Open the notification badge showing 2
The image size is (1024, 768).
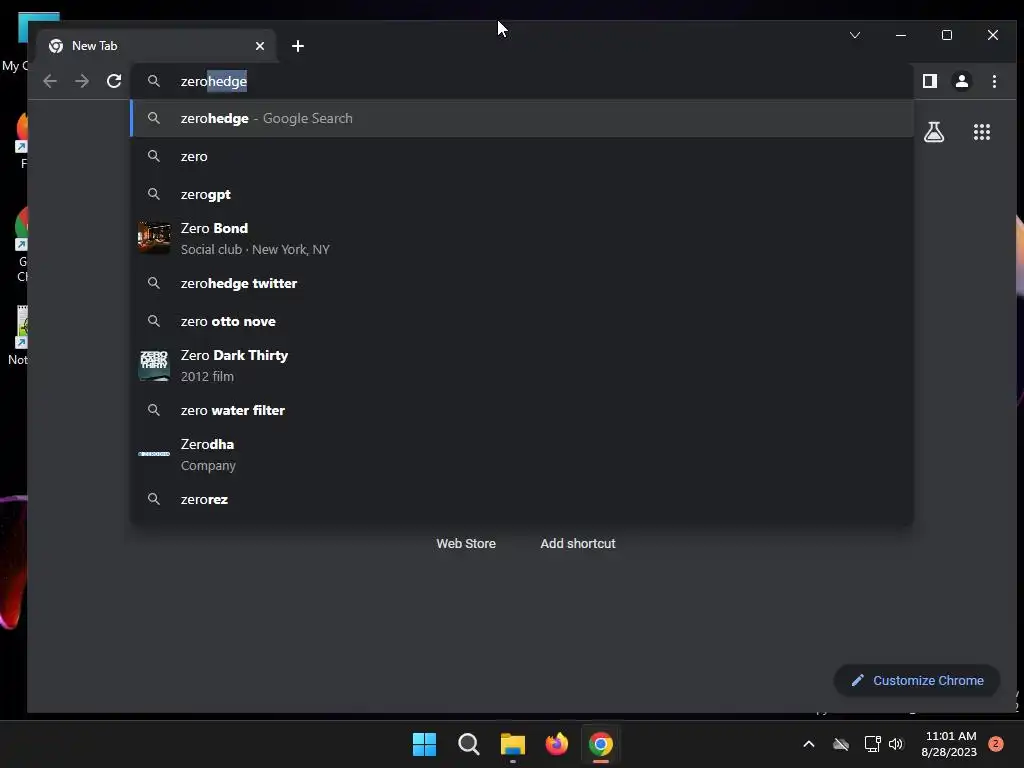click(x=995, y=744)
